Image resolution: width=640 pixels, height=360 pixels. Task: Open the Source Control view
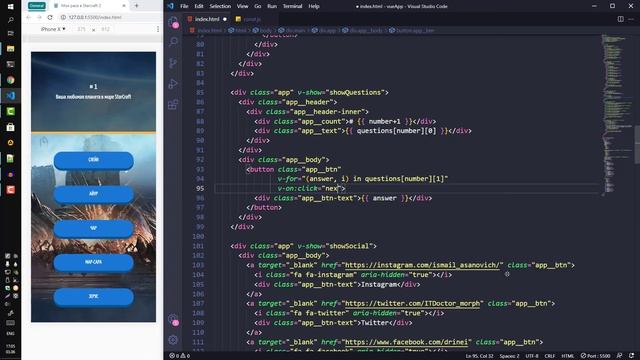click(173, 63)
